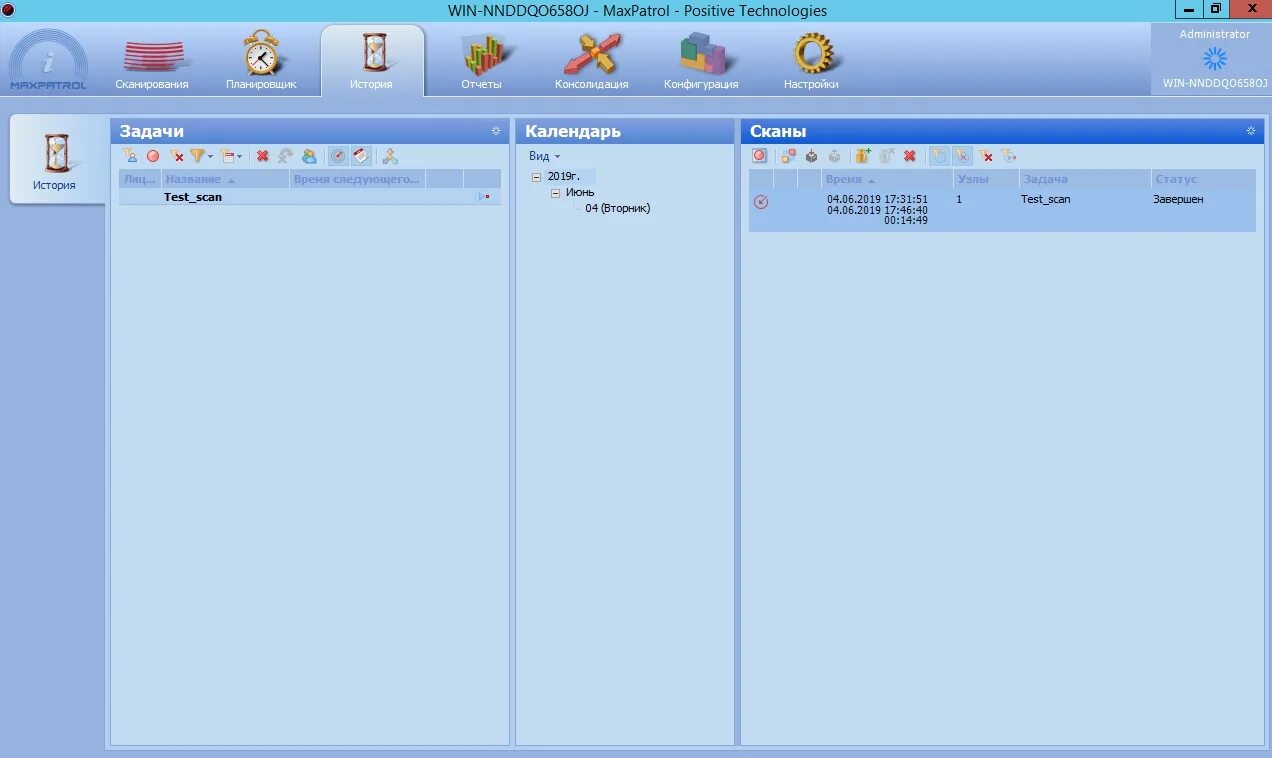Image resolution: width=1272 pixels, height=758 pixels.
Task: Clear the filter with red X in Сканы toolbar
Action: [986, 156]
